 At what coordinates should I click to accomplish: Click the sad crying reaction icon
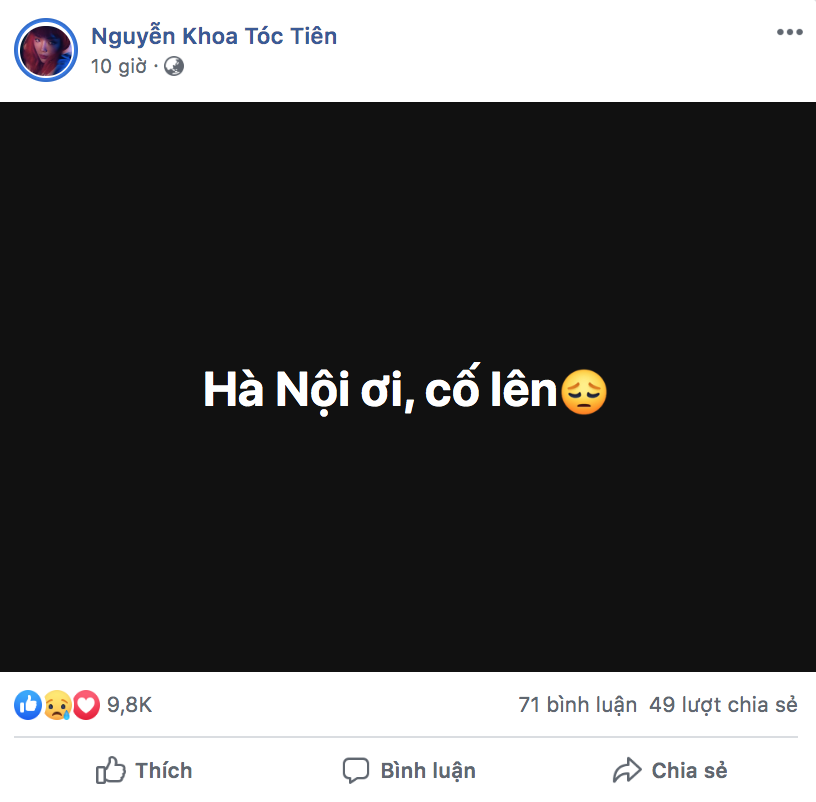coord(57,705)
